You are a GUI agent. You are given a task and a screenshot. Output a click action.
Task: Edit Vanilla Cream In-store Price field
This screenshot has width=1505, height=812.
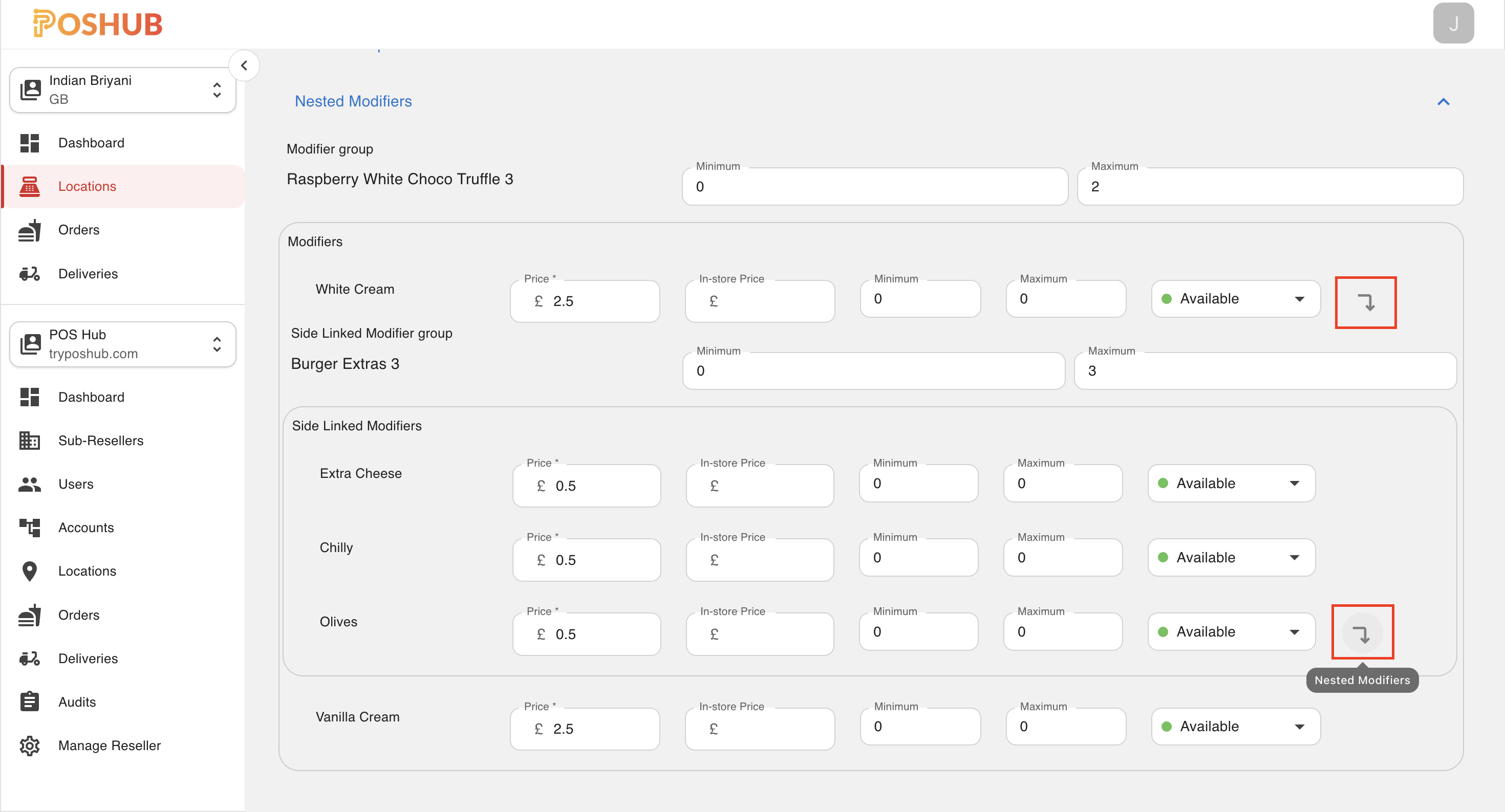tap(760, 729)
